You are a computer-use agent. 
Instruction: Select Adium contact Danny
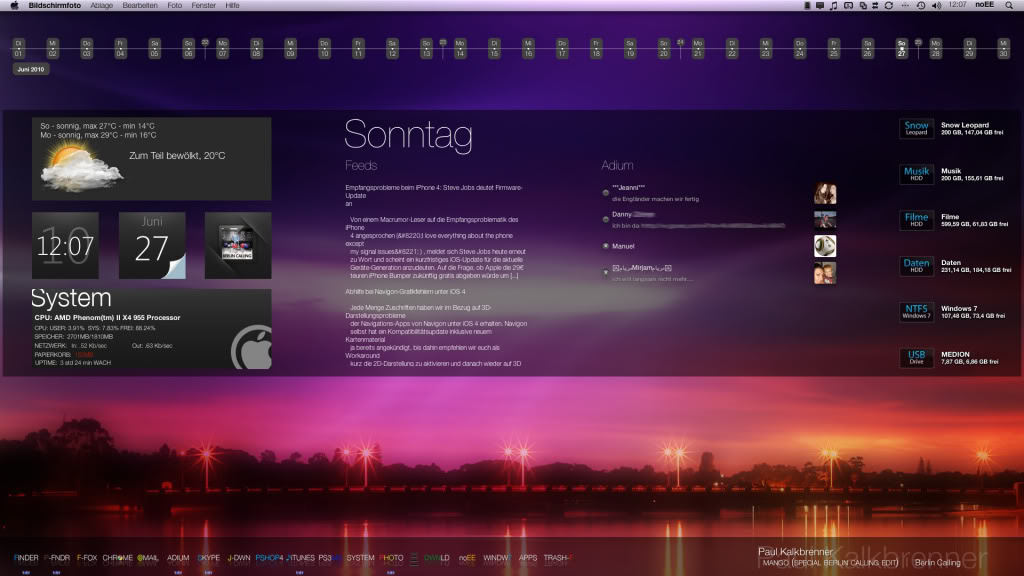point(622,214)
